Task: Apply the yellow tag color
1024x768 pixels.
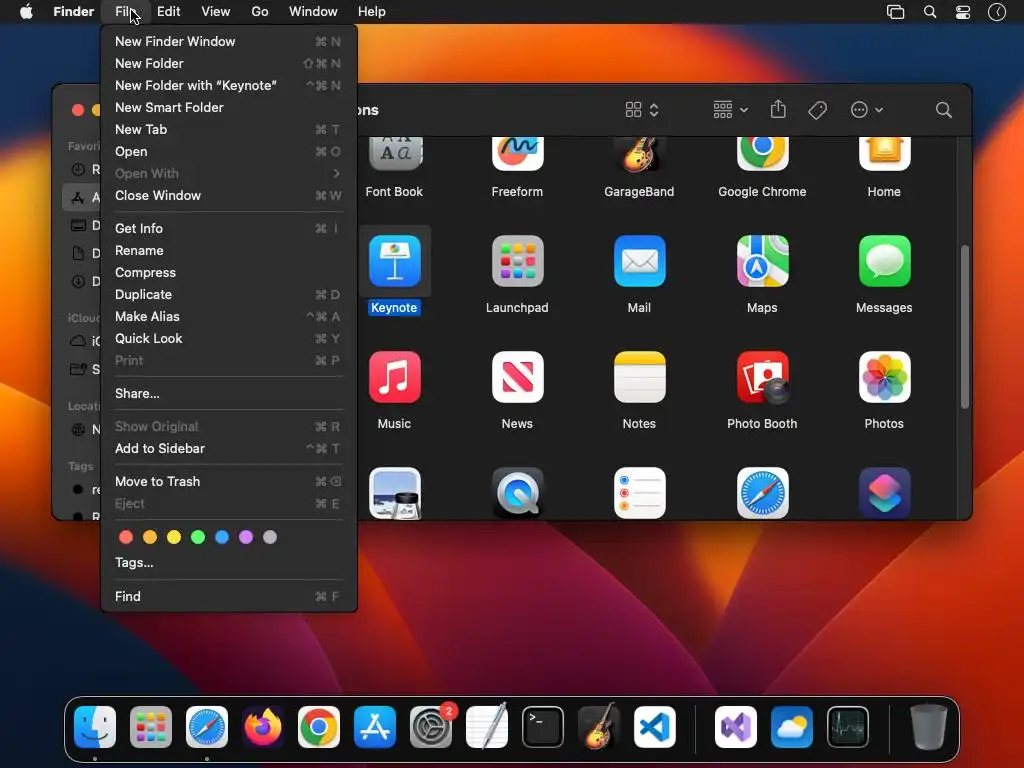Action: tap(174, 537)
